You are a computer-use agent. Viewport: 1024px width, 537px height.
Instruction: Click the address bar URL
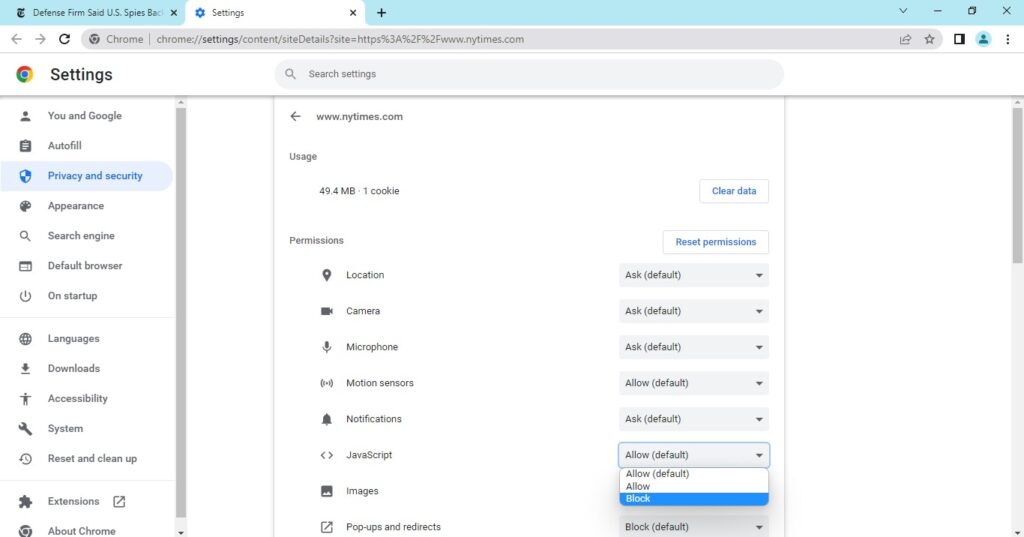(x=340, y=39)
